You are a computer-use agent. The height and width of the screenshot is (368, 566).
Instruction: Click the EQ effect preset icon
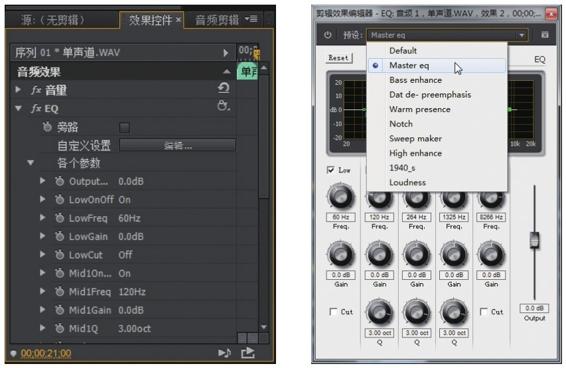click(223, 106)
